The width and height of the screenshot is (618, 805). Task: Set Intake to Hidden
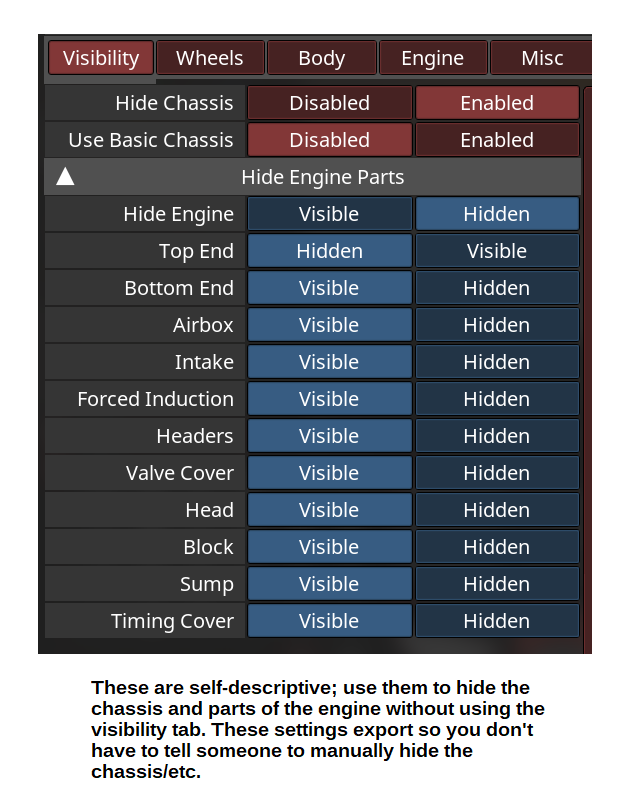(497, 362)
